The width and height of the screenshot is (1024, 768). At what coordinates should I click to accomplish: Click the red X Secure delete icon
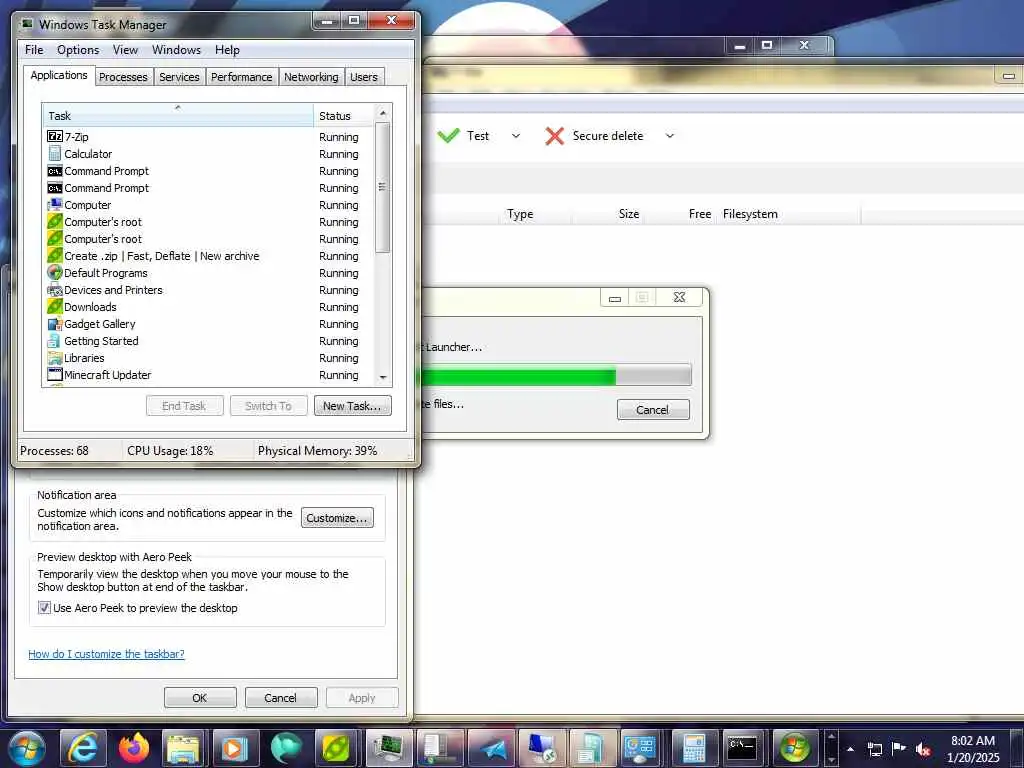pyautogui.click(x=554, y=136)
